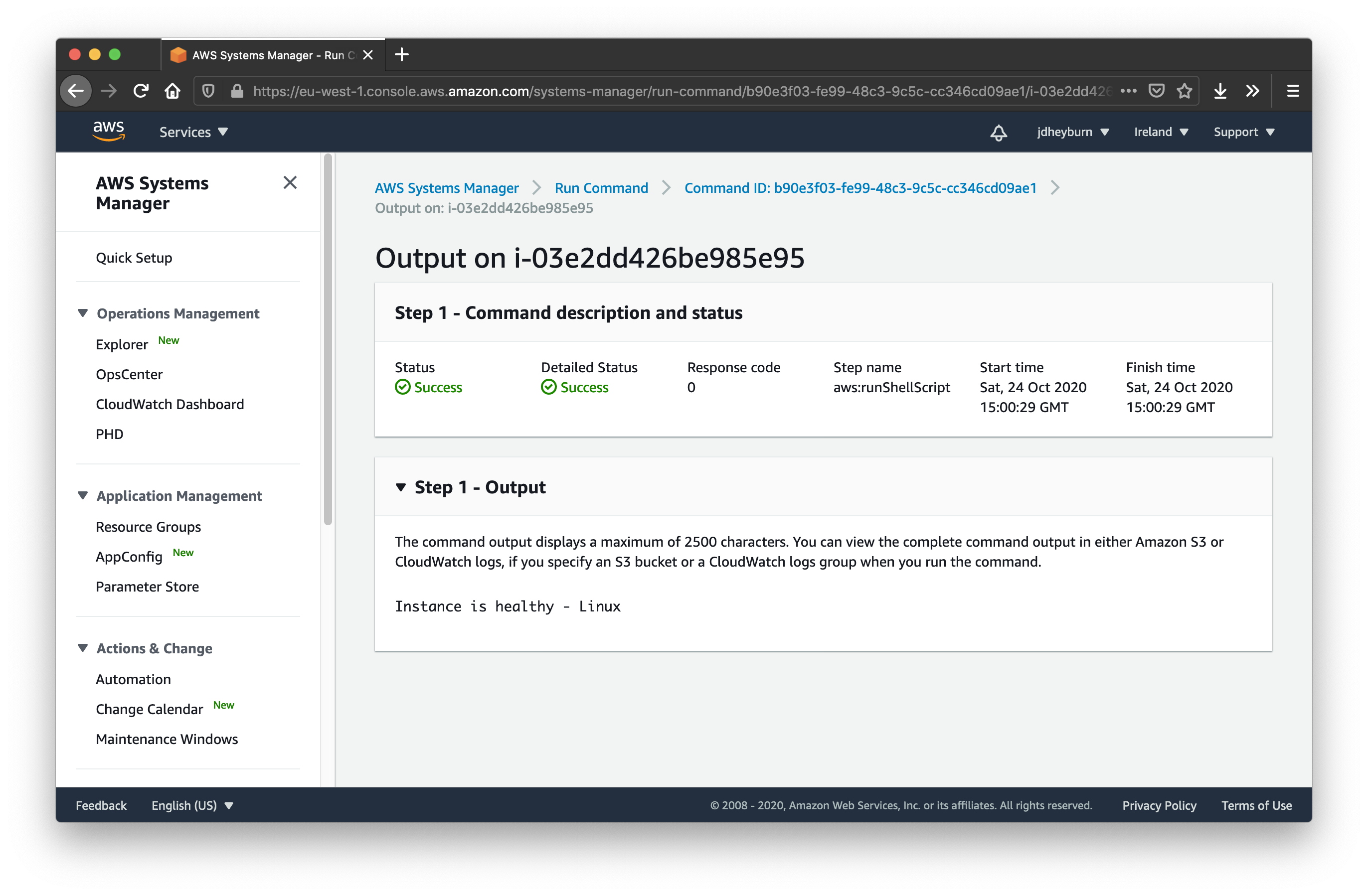Click the AWS logo home icon
1368x896 pixels.
coord(109,132)
